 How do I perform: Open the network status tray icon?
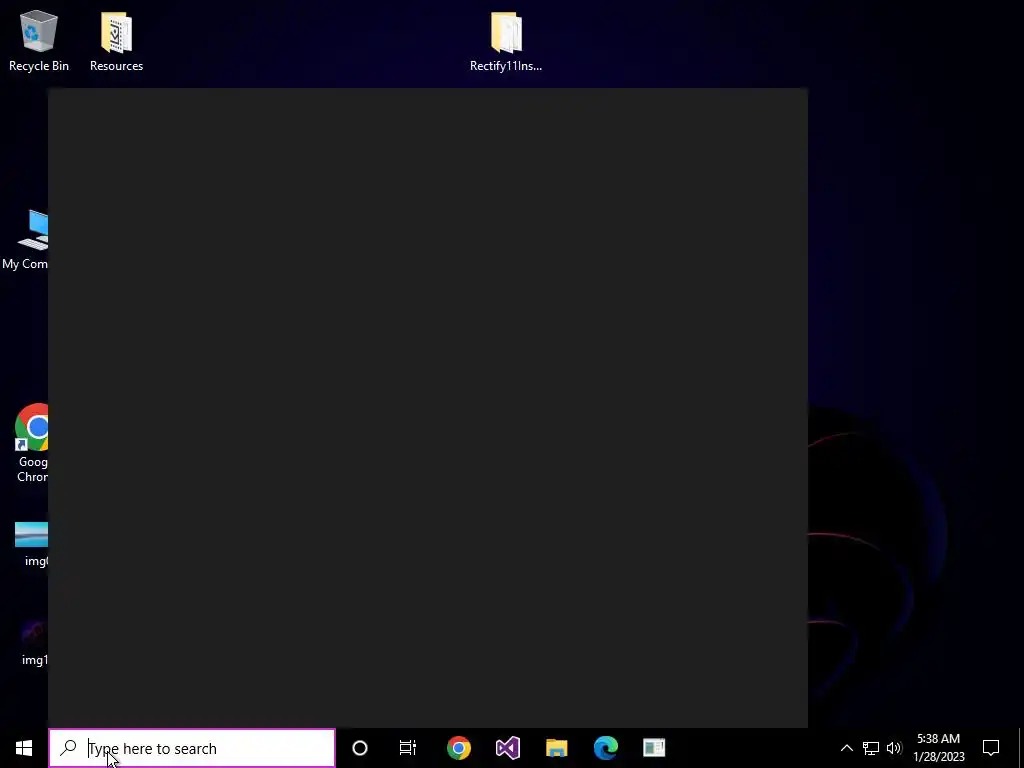871,748
